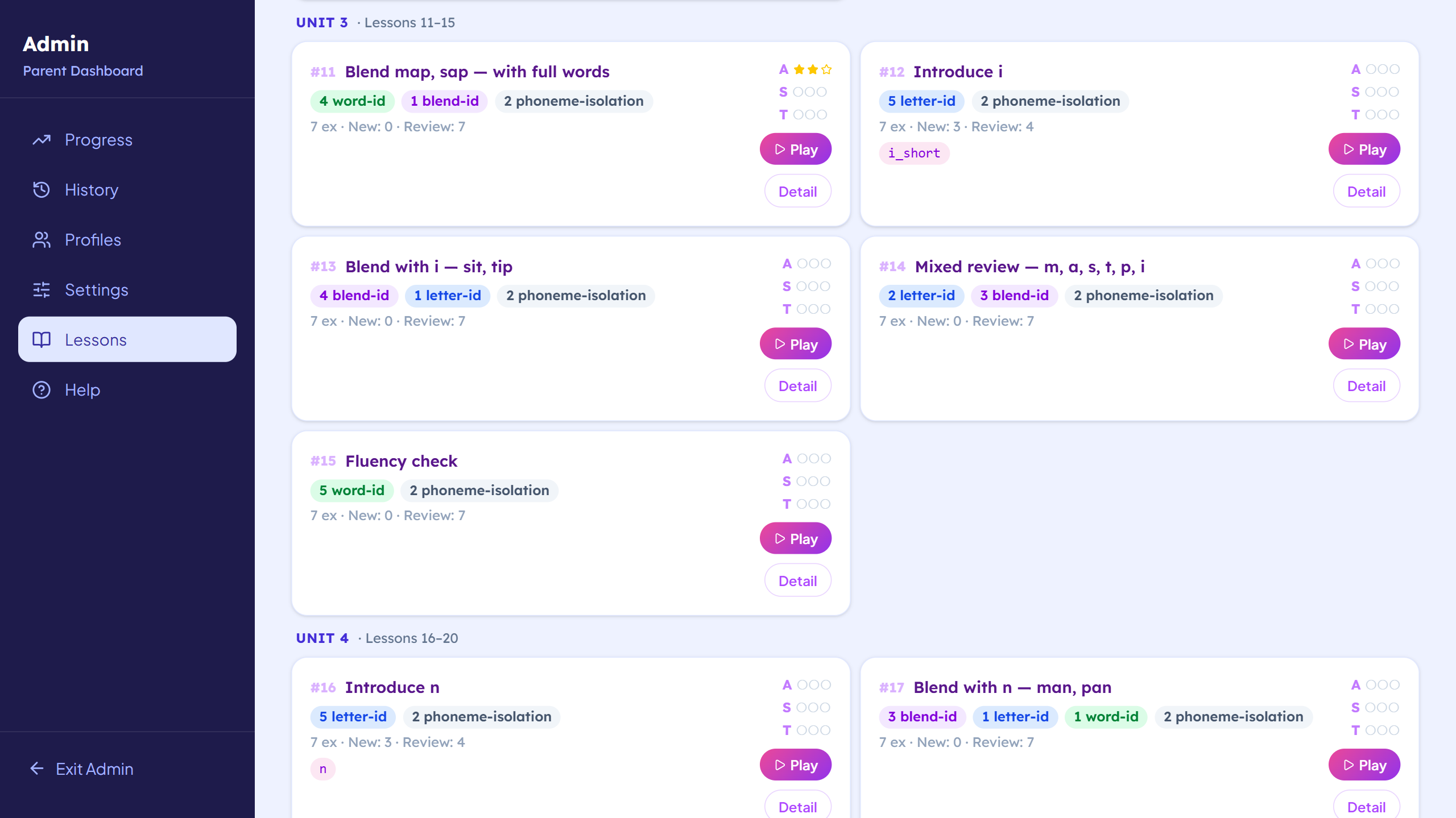The image size is (1456, 818).
Task: Select the Progress chart icon in sidebar
Action: tap(42, 140)
